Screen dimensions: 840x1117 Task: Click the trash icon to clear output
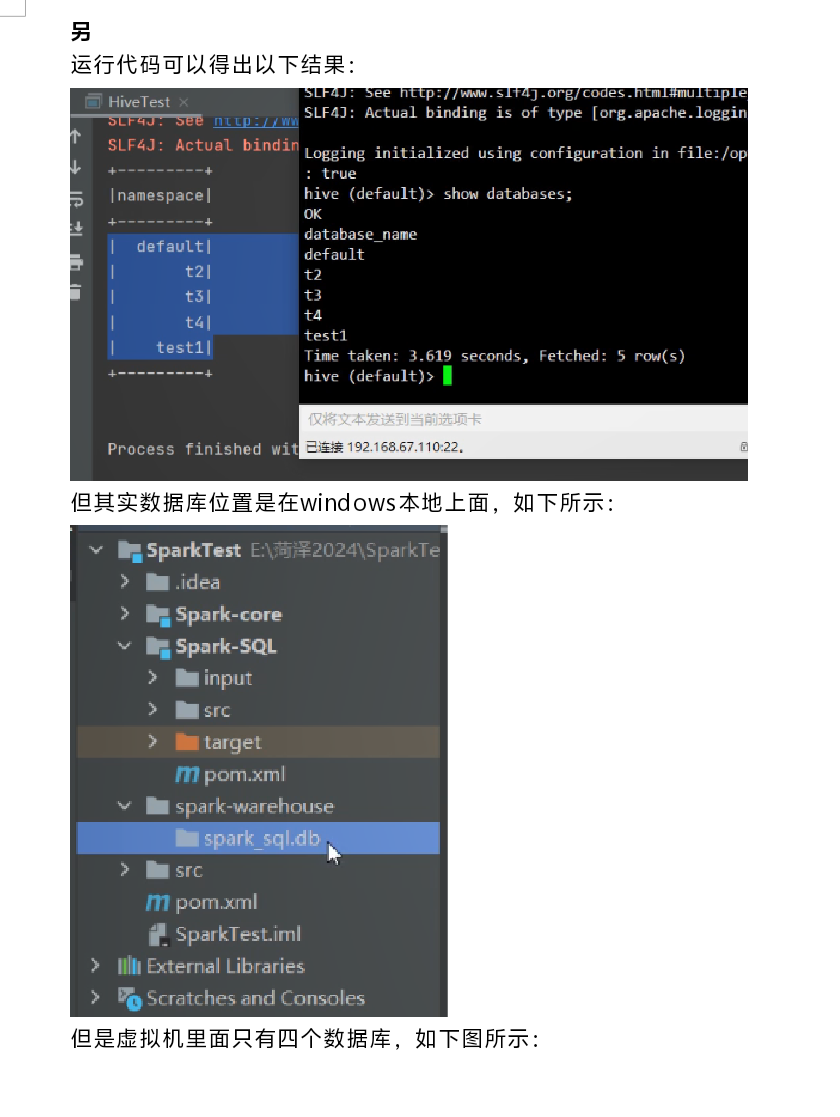pyautogui.click(x=76, y=292)
